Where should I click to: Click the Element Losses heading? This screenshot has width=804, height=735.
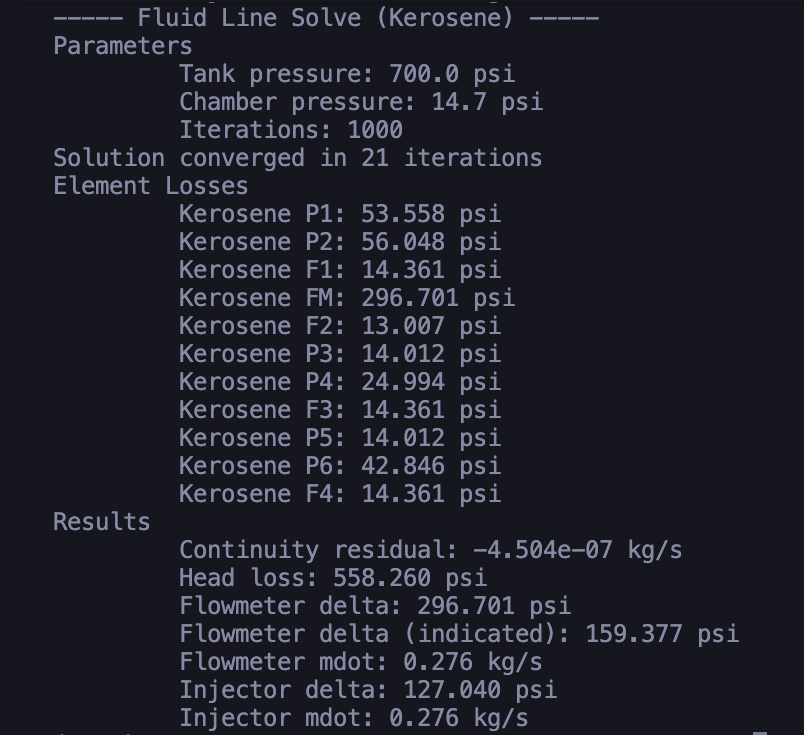pos(150,186)
